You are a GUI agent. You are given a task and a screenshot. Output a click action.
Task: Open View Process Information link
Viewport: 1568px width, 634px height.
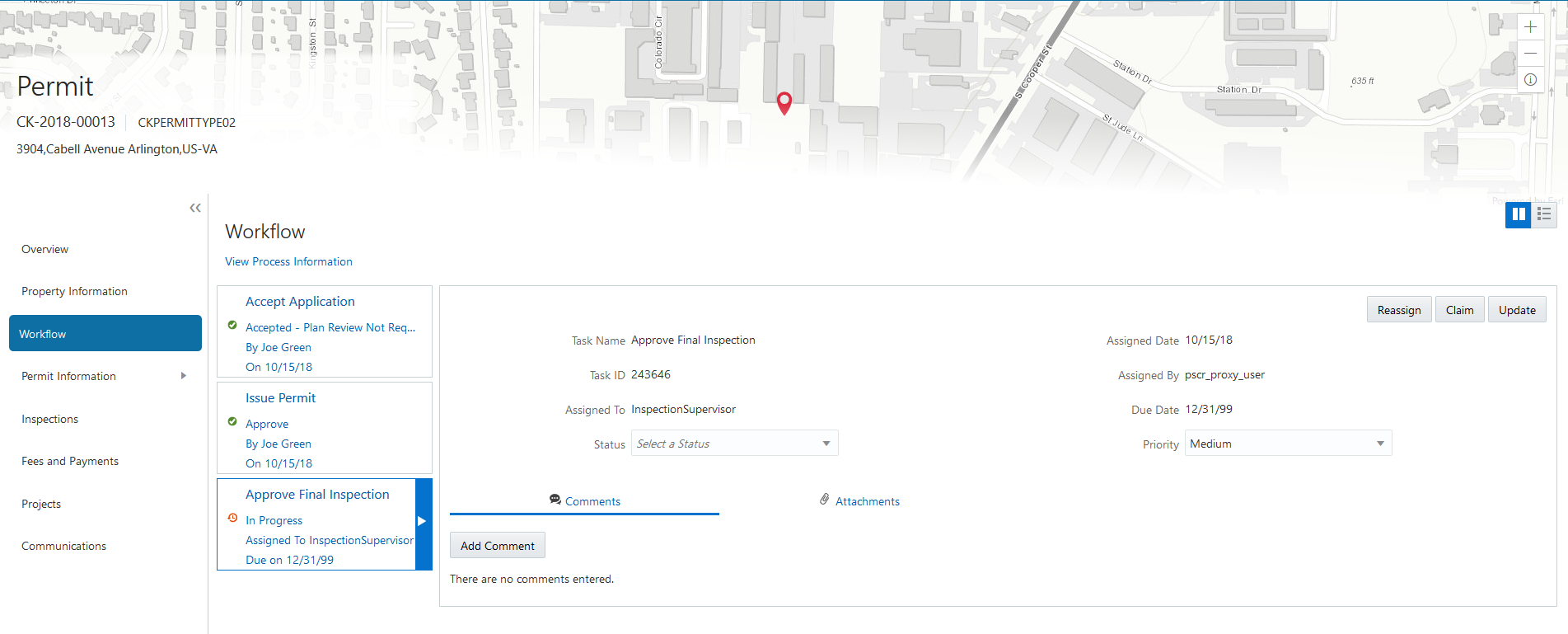(x=288, y=261)
